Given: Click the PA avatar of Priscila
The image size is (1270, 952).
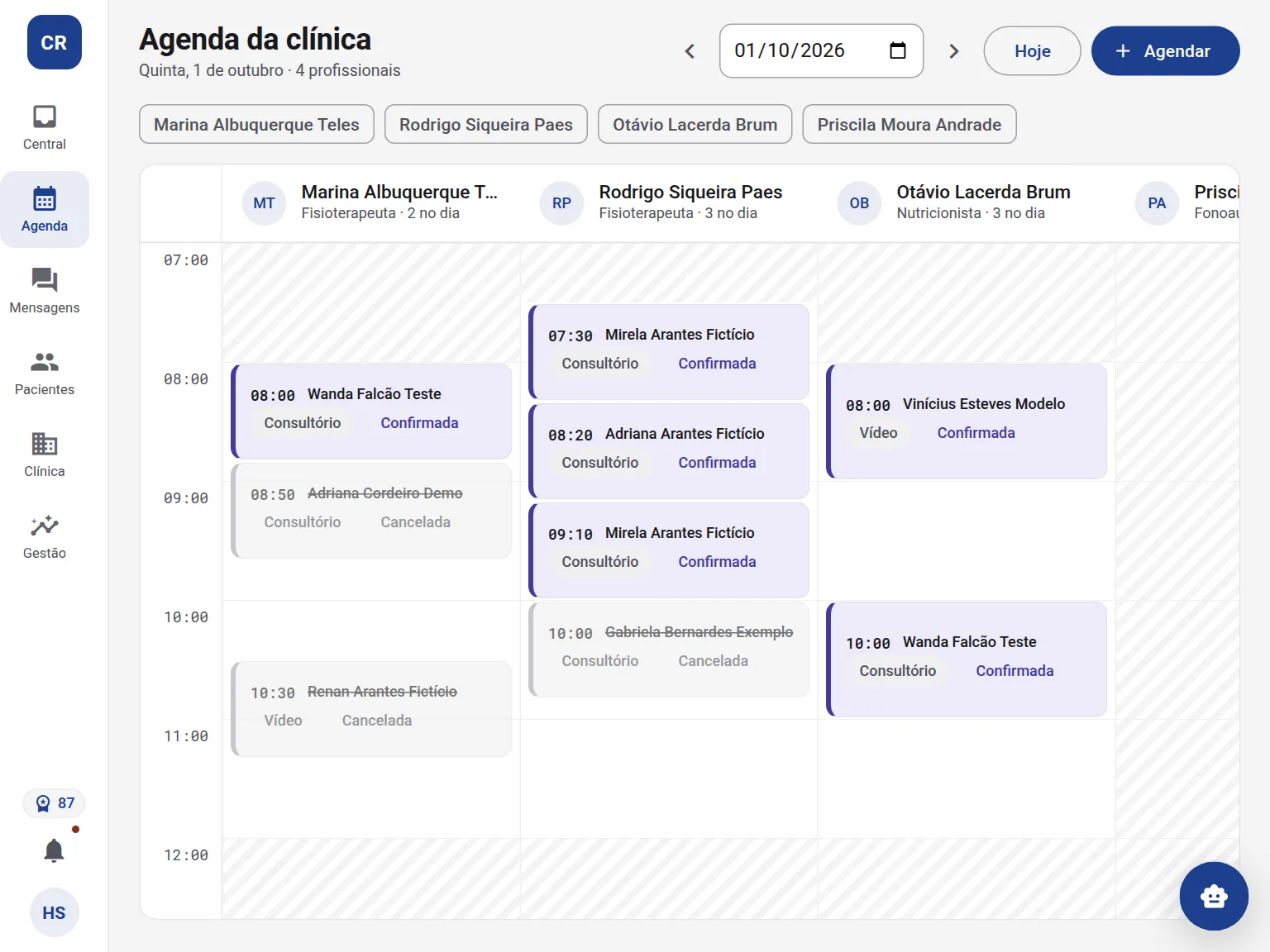Looking at the screenshot, I should coord(1157,202).
